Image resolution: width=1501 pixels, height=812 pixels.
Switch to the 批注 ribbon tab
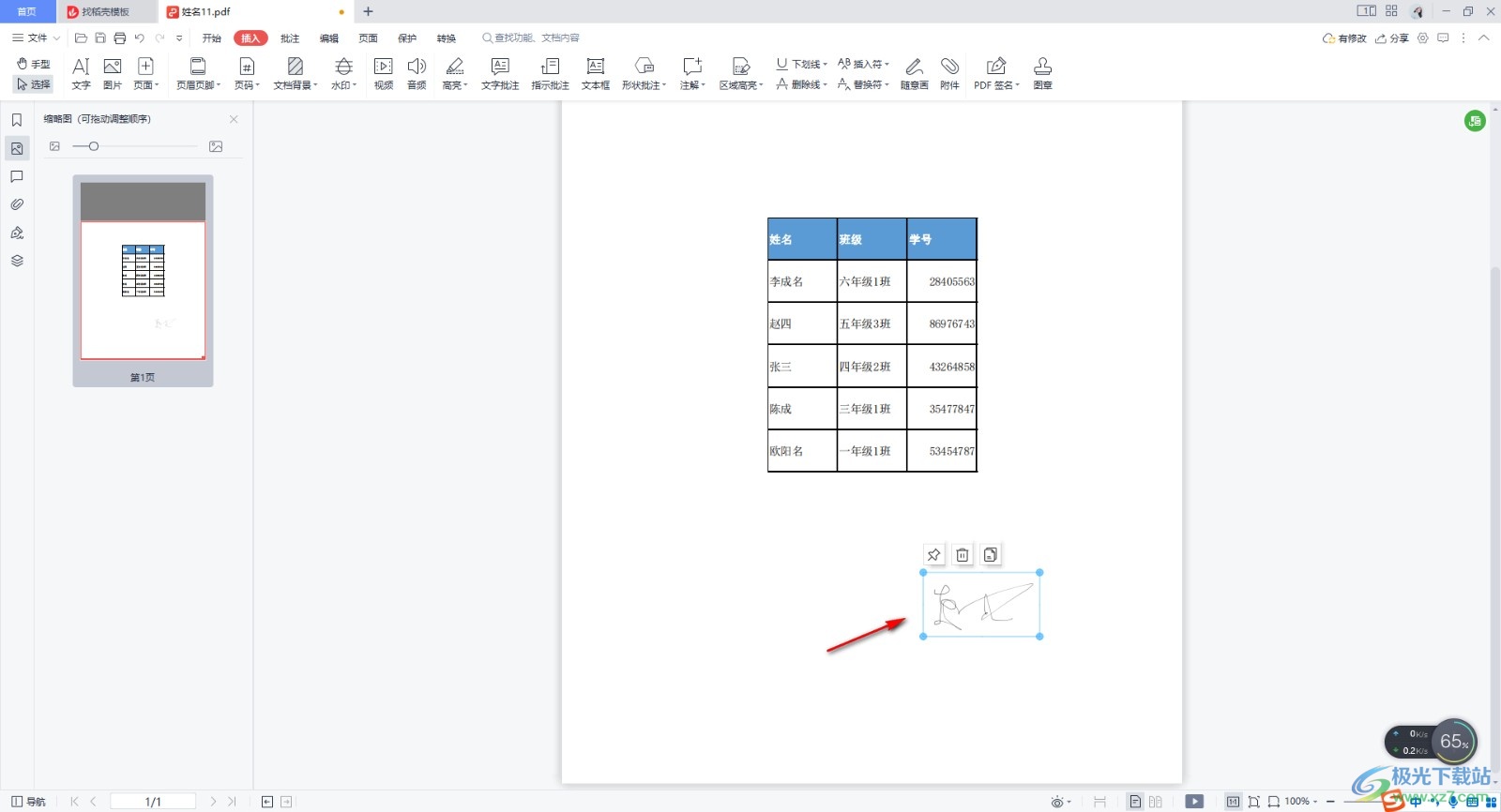pos(290,38)
